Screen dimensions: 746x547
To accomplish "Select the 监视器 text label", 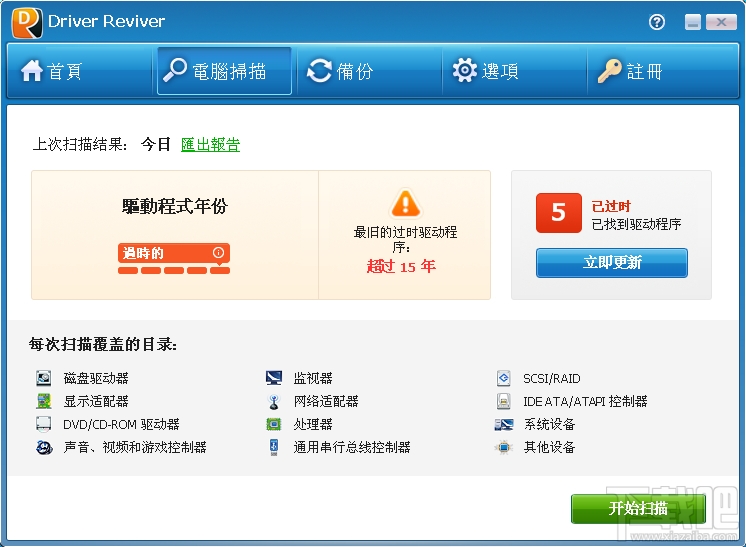I will tap(313, 379).
